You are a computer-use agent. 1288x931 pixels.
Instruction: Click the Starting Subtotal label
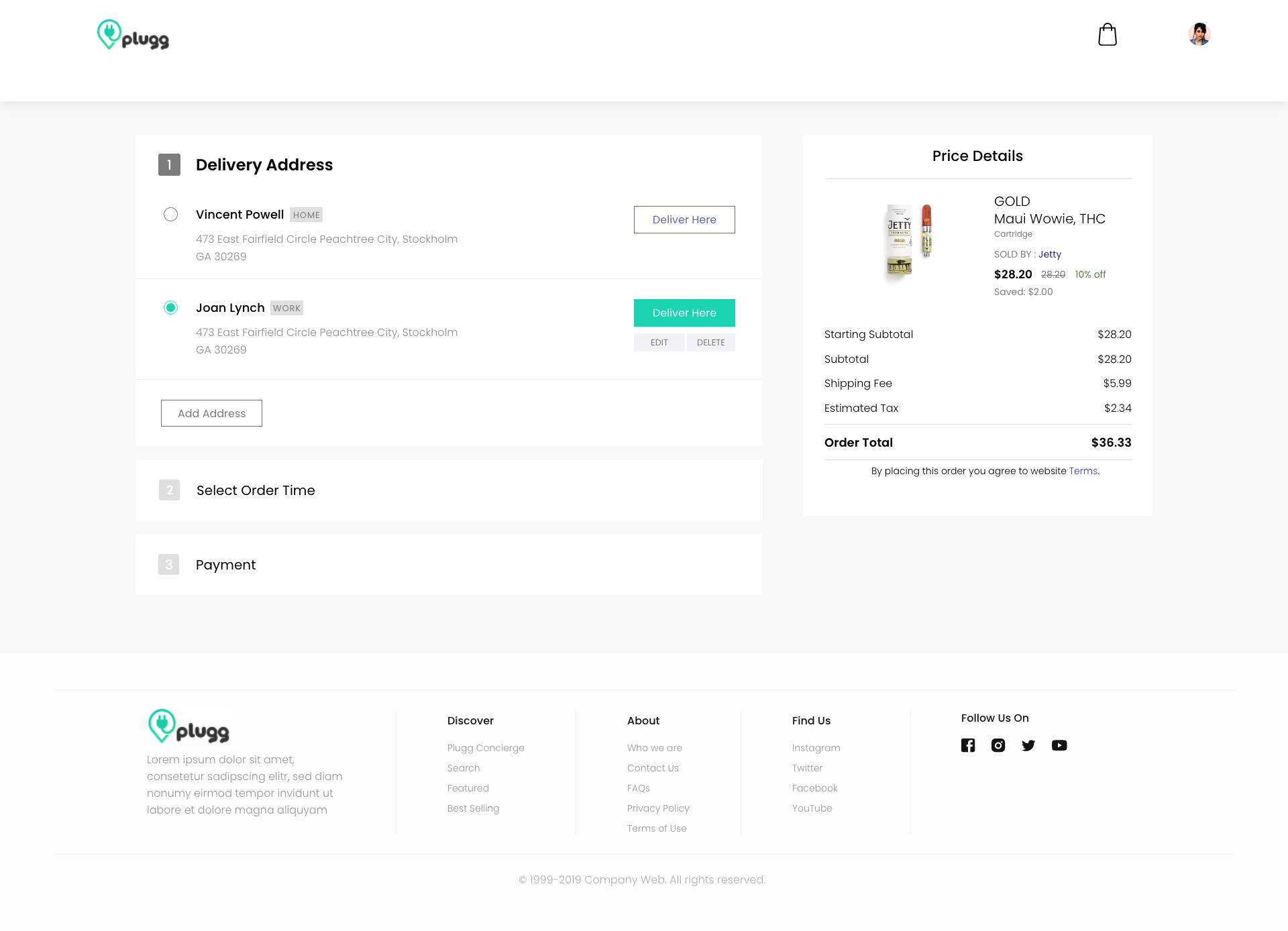point(868,335)
